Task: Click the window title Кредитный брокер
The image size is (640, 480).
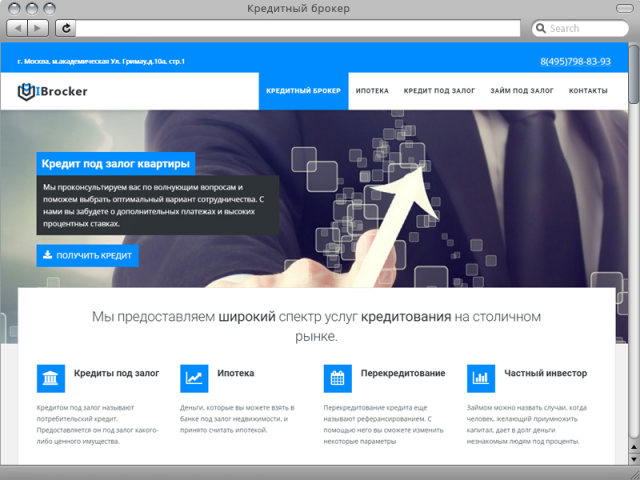Action: [x=298, y=9]
